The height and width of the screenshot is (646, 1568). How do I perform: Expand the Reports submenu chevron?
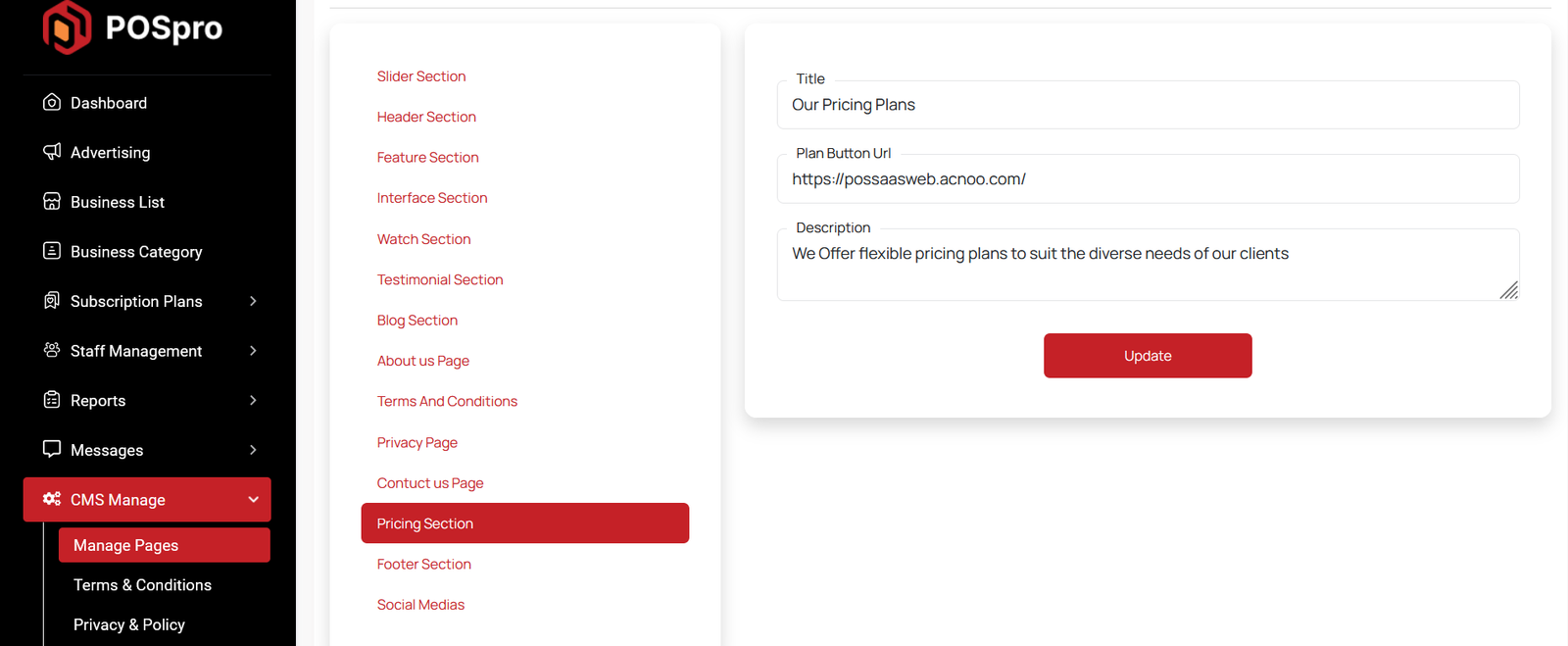point(253,400)
